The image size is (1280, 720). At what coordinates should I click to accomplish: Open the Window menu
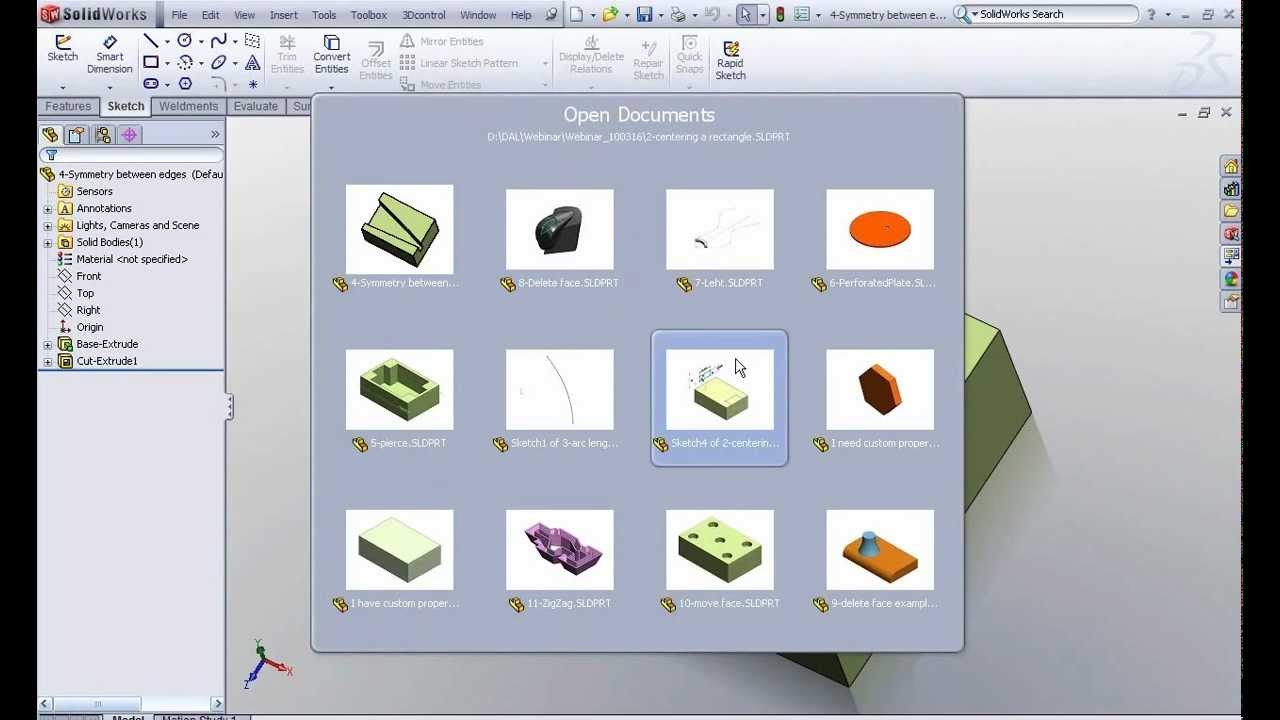478,15
